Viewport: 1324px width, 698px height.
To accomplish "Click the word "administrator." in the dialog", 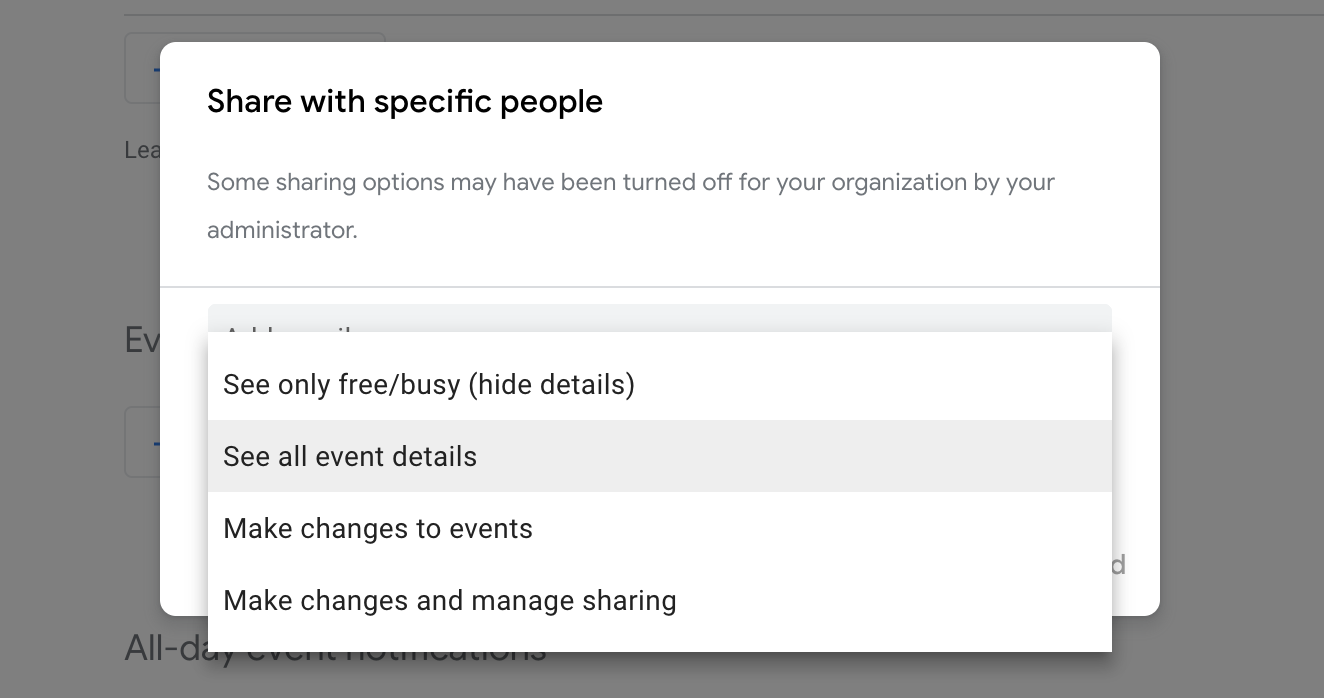I will [x=282, y=230].
